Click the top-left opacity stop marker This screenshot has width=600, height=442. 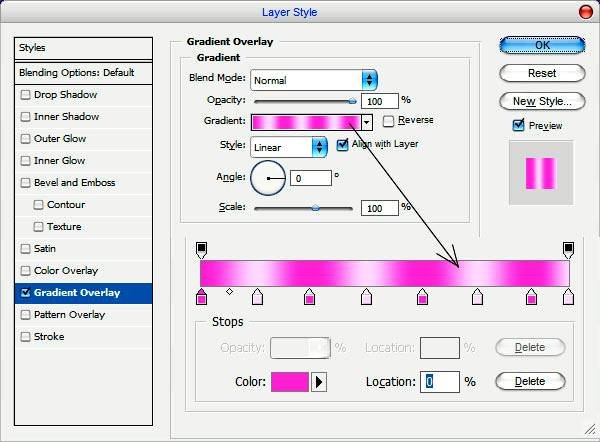201,248
